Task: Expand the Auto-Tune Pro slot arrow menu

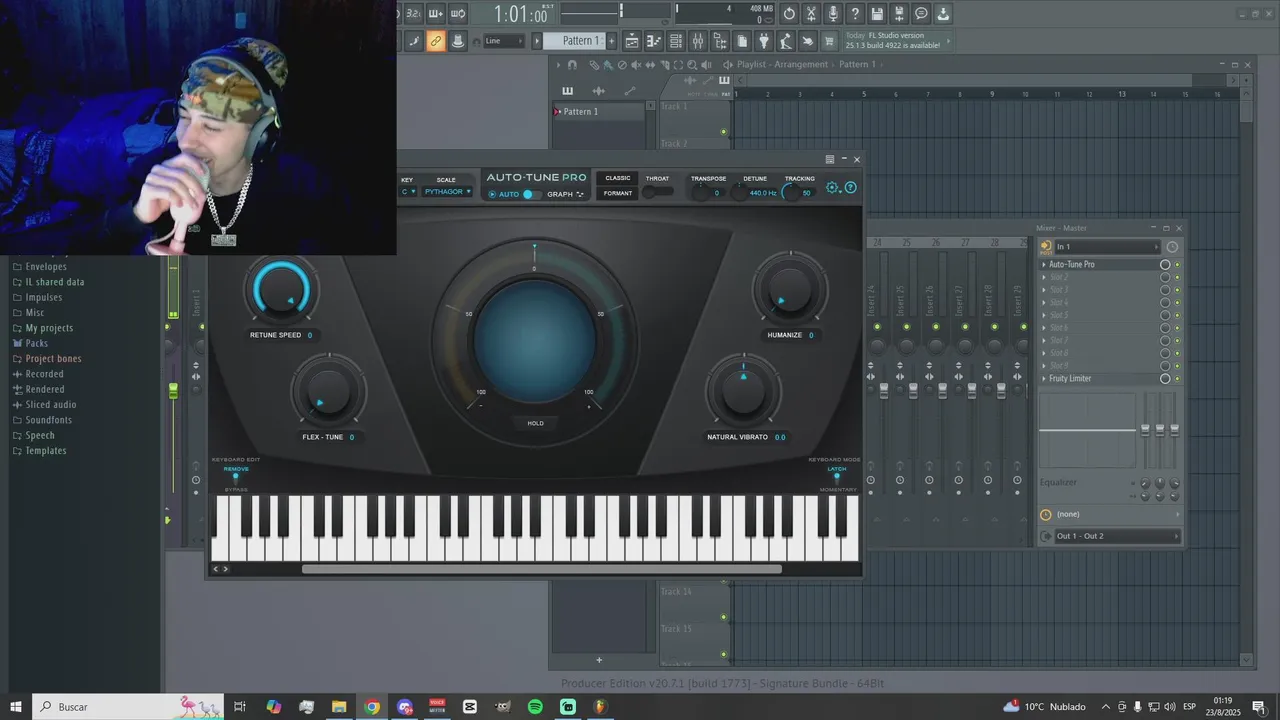Action: click(1044, 265)
